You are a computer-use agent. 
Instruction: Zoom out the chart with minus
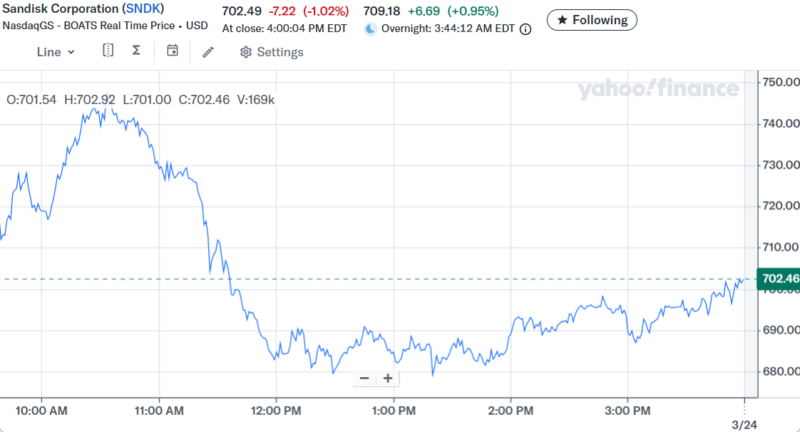click(x=364, y=378)
